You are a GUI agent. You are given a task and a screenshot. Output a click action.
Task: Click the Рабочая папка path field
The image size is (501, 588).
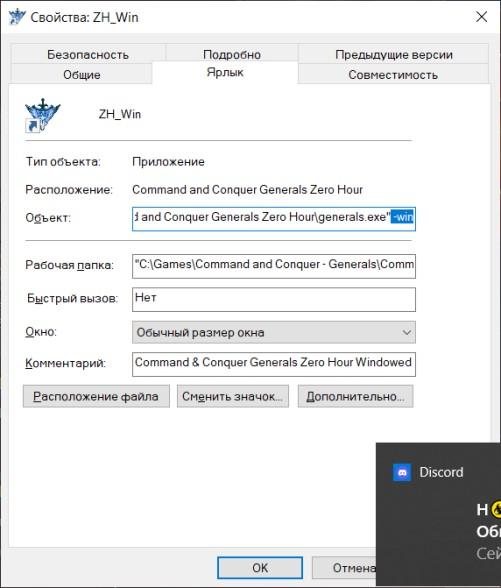tap(274, 266)
